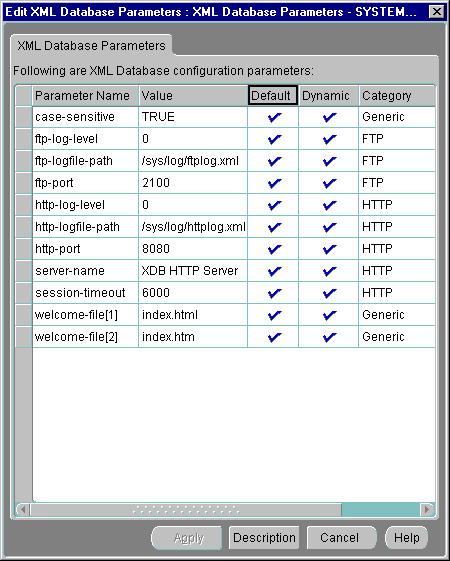Edit the 8080 http-port value
The height and width of the screenshot is (561, 450).
[193, 249]
